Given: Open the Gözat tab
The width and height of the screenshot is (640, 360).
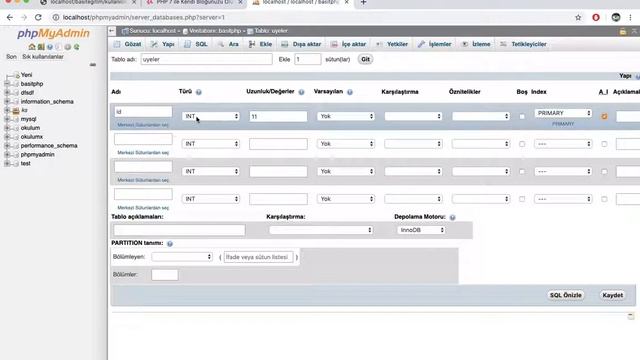Looking at the screenshot, I should pyautogui.click(x=128, y=44).
